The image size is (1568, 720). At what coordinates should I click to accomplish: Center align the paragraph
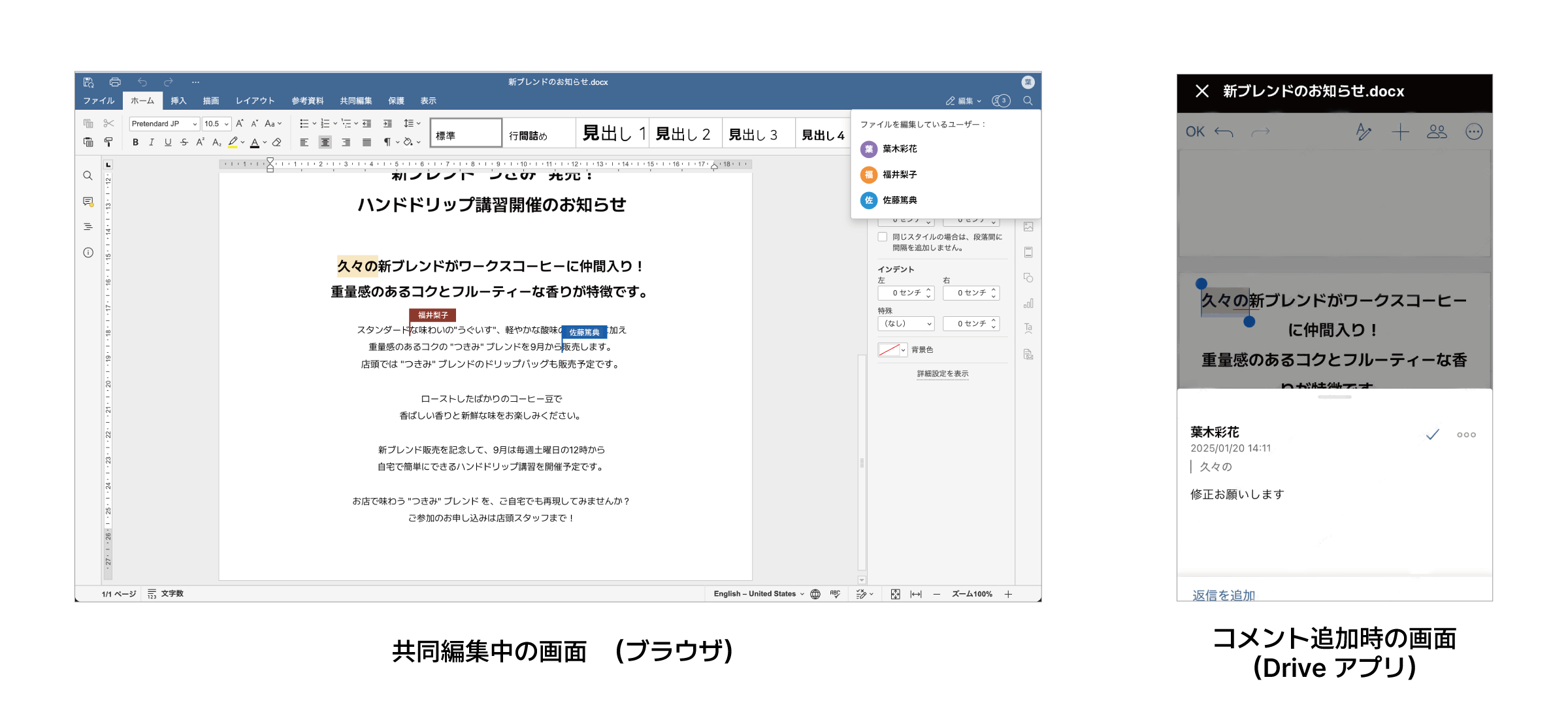(325, 142)
